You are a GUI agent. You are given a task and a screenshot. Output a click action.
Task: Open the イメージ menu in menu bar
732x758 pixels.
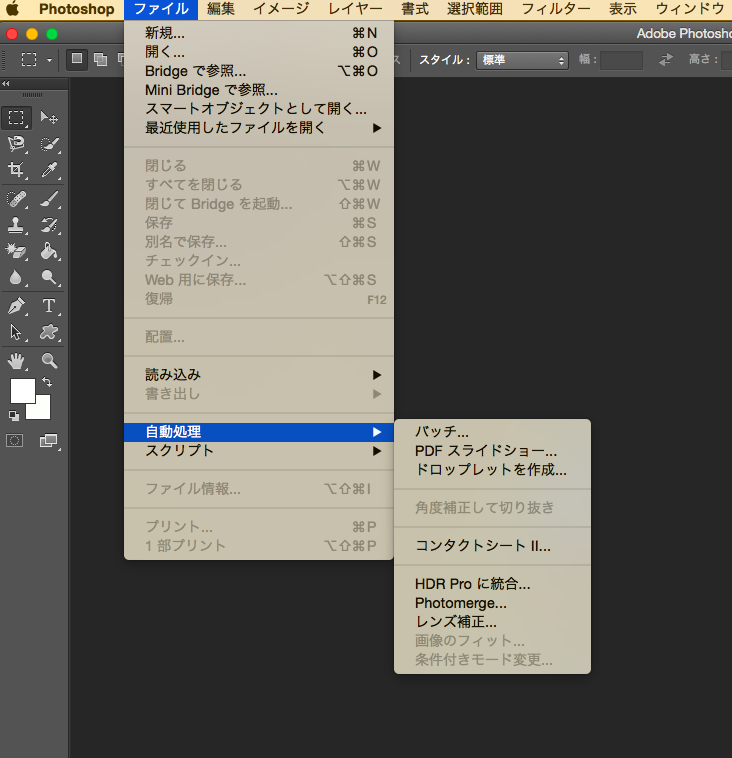pyautogui.click(x=281, y=9)
